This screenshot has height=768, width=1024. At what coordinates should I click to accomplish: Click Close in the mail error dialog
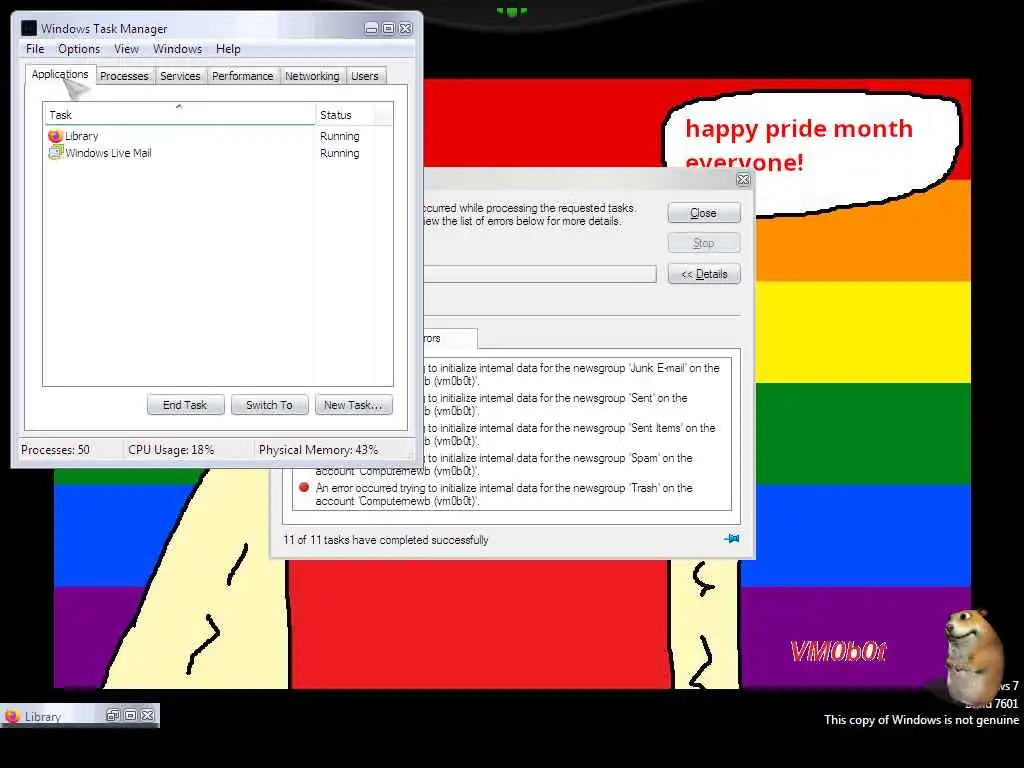click(703, 213)
